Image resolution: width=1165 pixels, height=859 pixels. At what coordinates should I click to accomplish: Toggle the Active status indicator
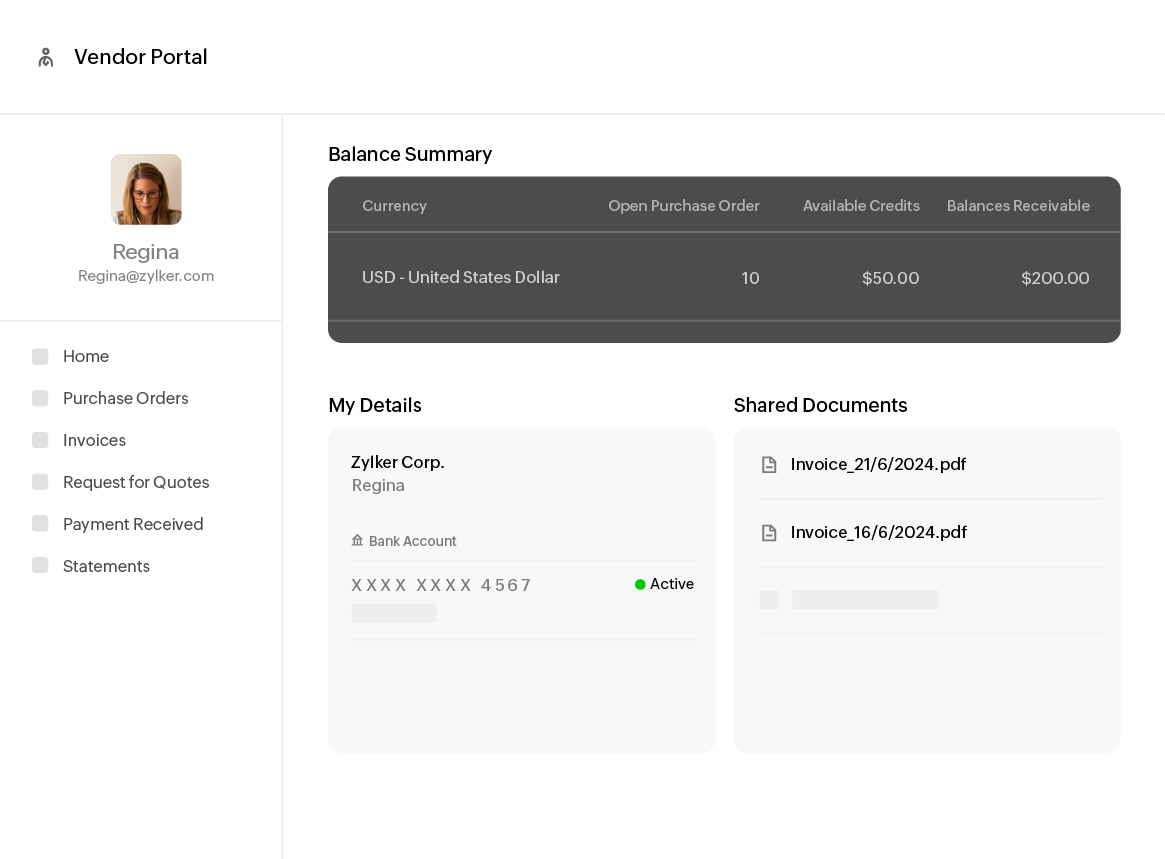pos(640,584)
